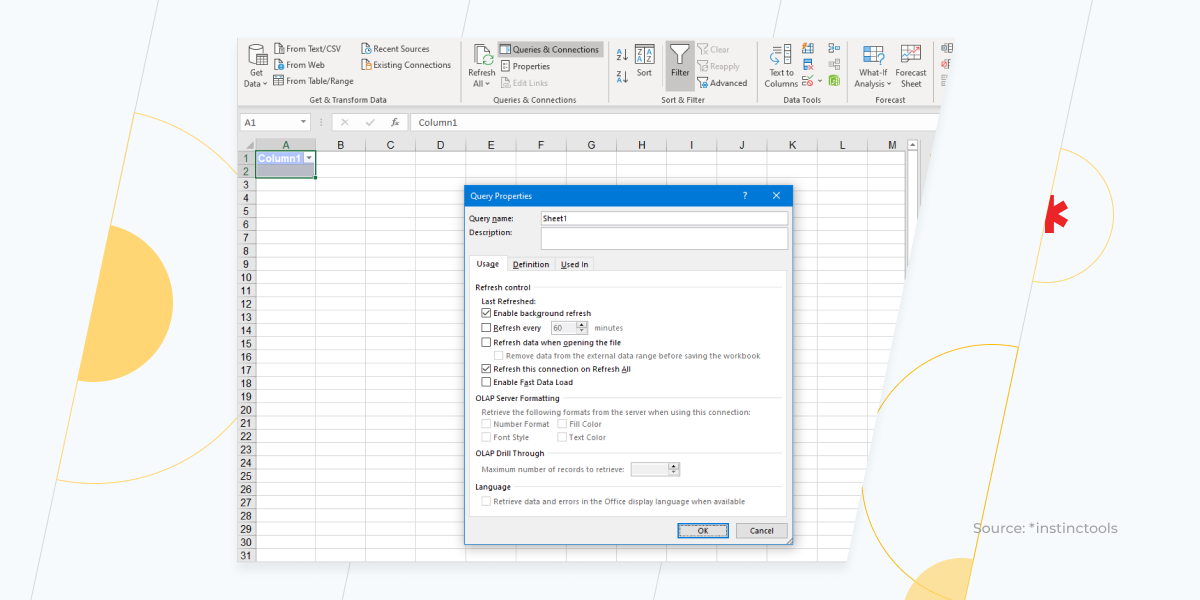Open Existing Connections
The width and height of the screenshot is (1200, 600).
(406, 65)
